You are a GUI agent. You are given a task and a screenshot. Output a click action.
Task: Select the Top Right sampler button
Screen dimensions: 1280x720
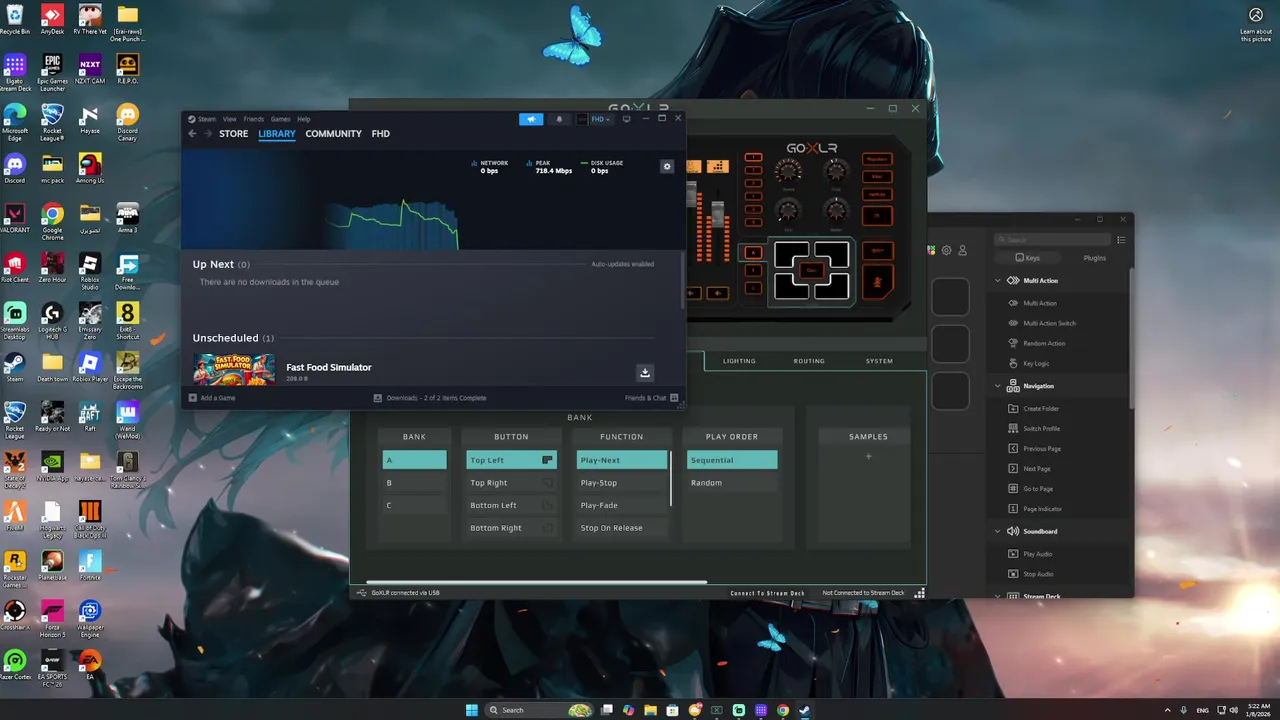[x=511, y=483]
